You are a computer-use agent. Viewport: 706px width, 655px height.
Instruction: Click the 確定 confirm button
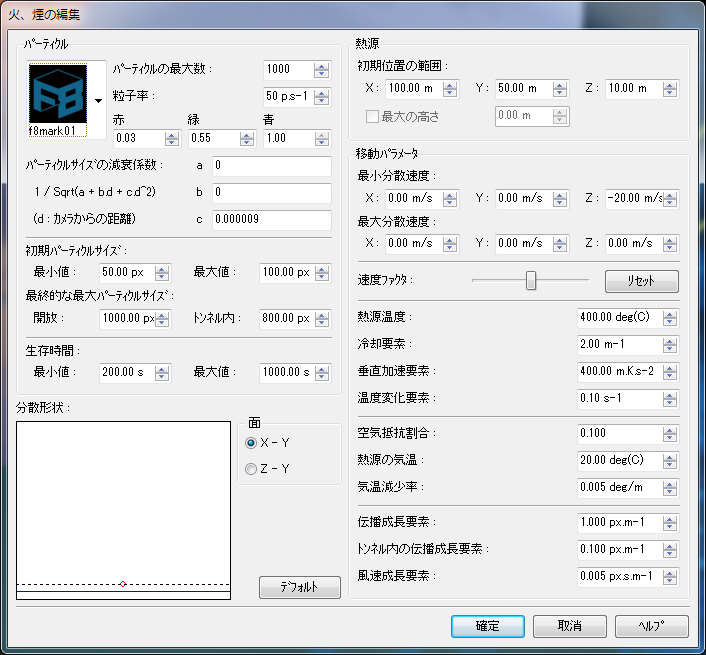(x=488, y=626)
